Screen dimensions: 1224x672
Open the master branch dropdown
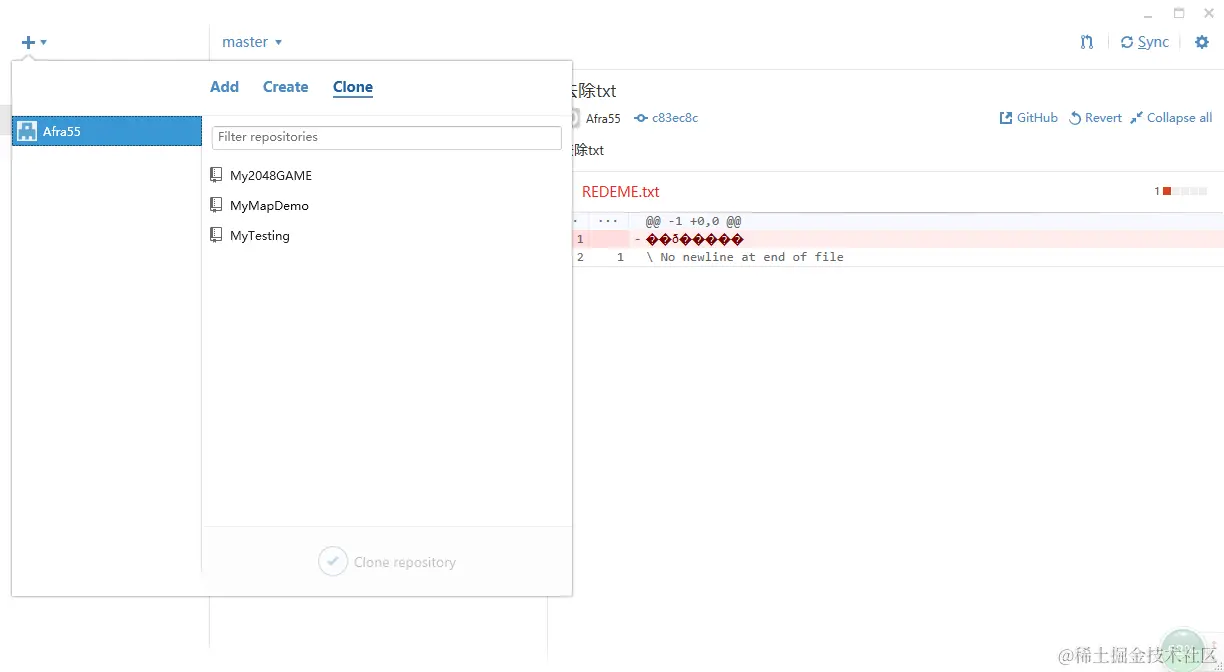click(x=252, y=42)
